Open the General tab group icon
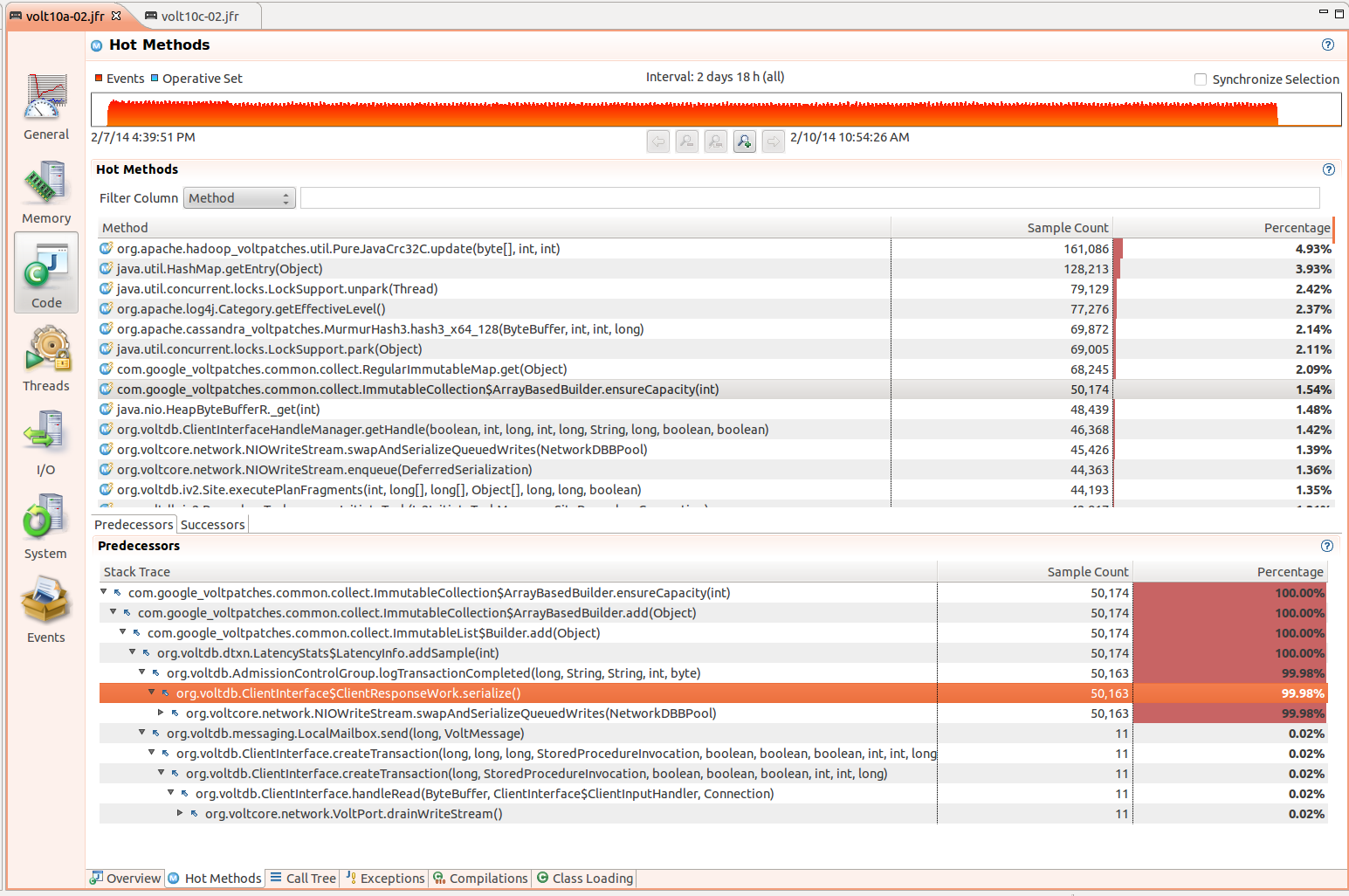 click(x=46, y=97)
